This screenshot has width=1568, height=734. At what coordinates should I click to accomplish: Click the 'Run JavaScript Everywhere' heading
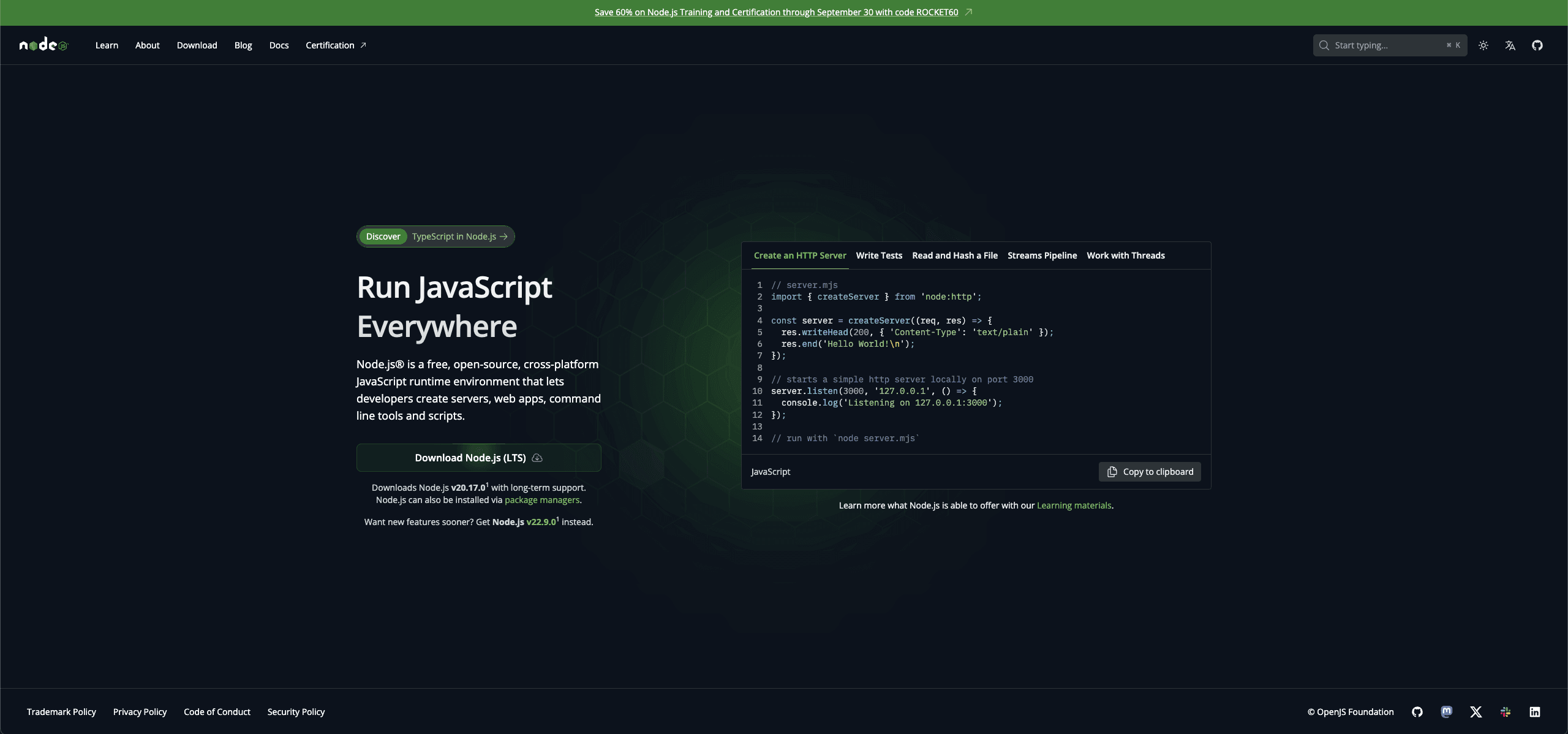[454, 306]
